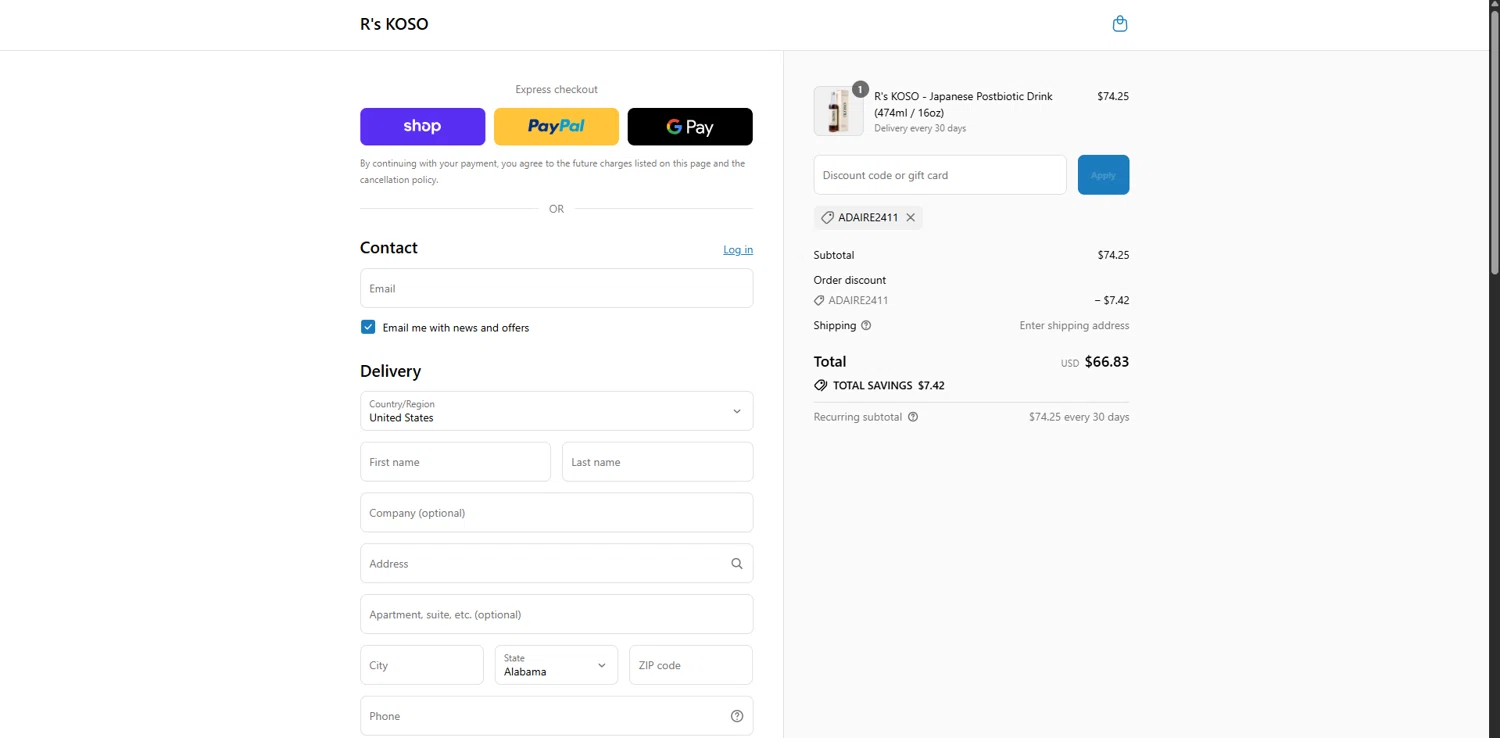Open the State dropdown showing Alabama
This screenshot has width=1500, height=738.
(x=556, y=665)
